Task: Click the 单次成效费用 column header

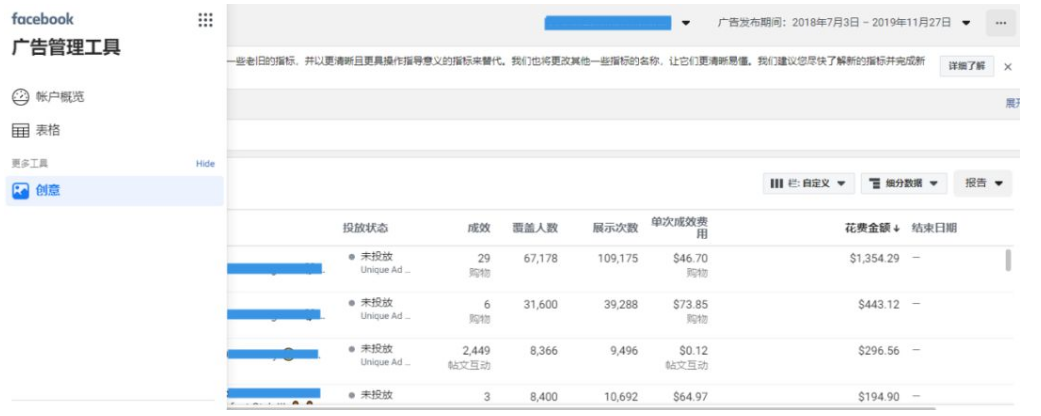Action: 679,228
